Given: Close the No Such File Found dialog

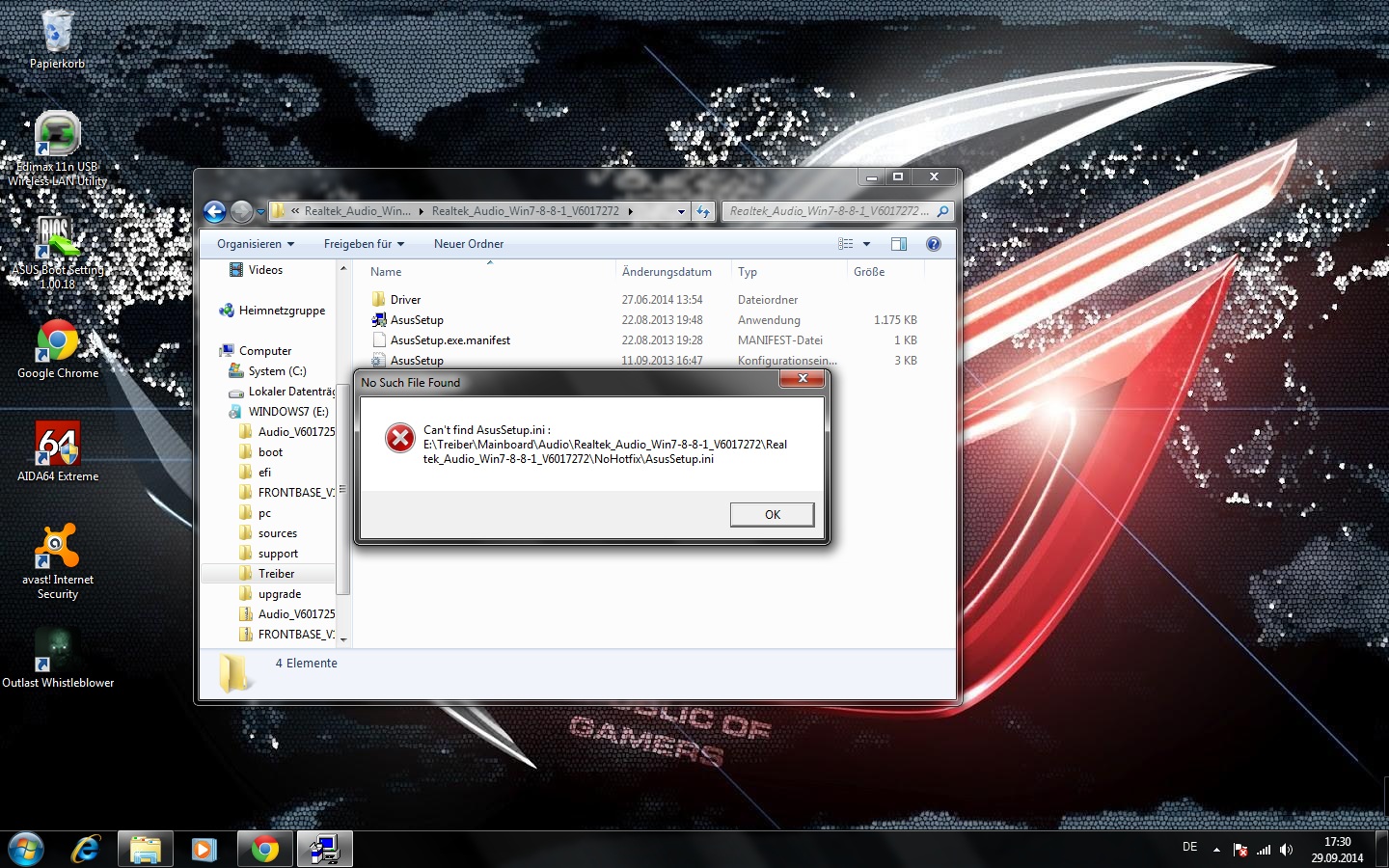Looking at the screenshot, I should [x=802, y=379].
